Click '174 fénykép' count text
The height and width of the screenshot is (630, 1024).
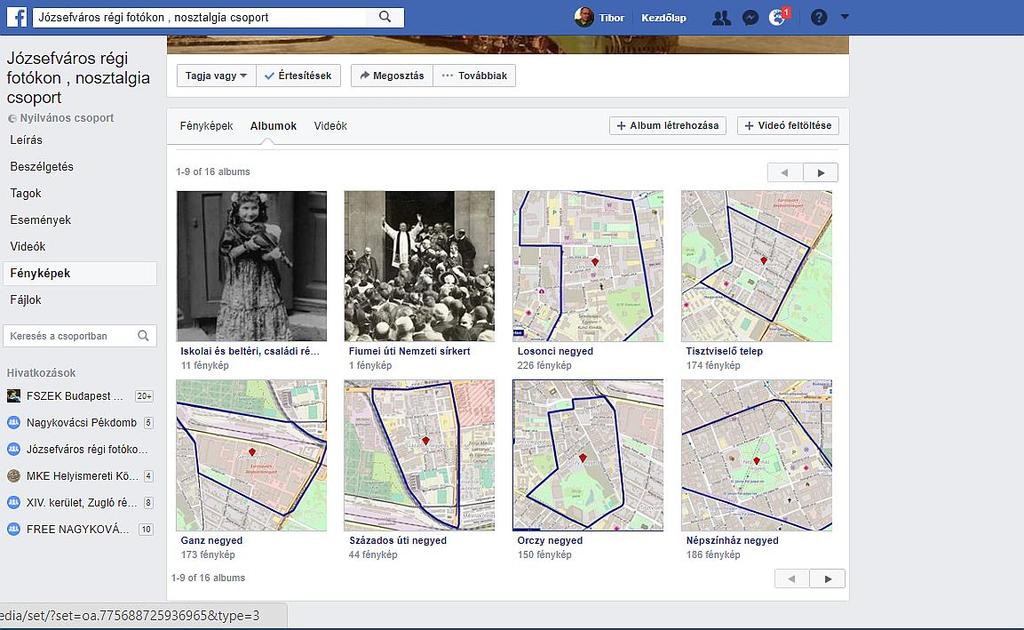(x=713, y=366)
